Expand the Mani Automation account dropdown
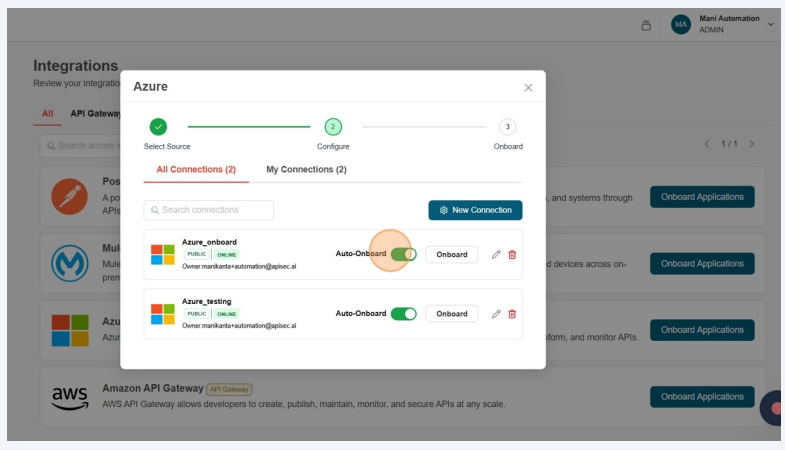 click(770, 24)
